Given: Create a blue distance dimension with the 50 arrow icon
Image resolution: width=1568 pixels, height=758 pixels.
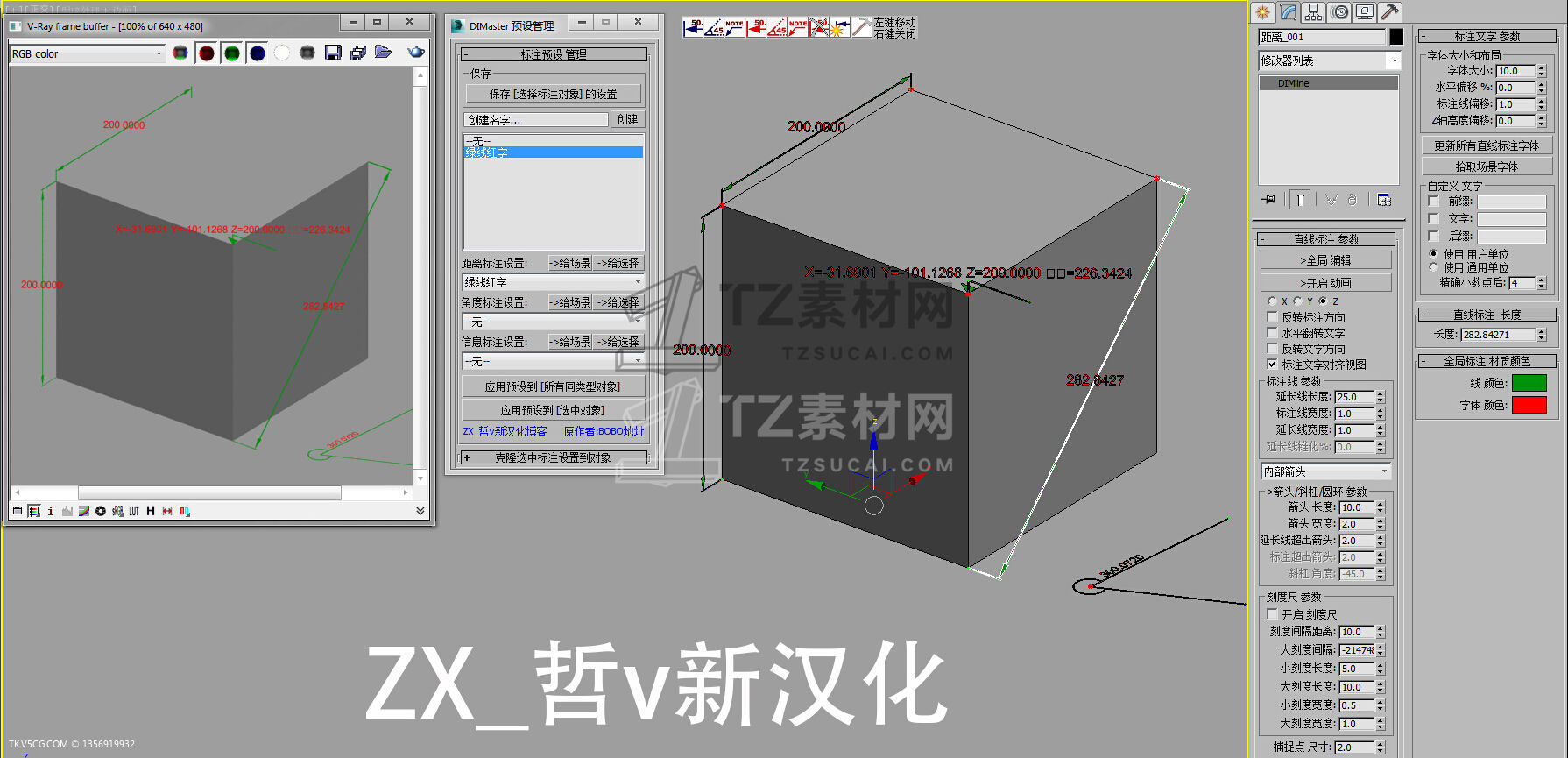Looking at the screenshot, I should tap(693, 28).
